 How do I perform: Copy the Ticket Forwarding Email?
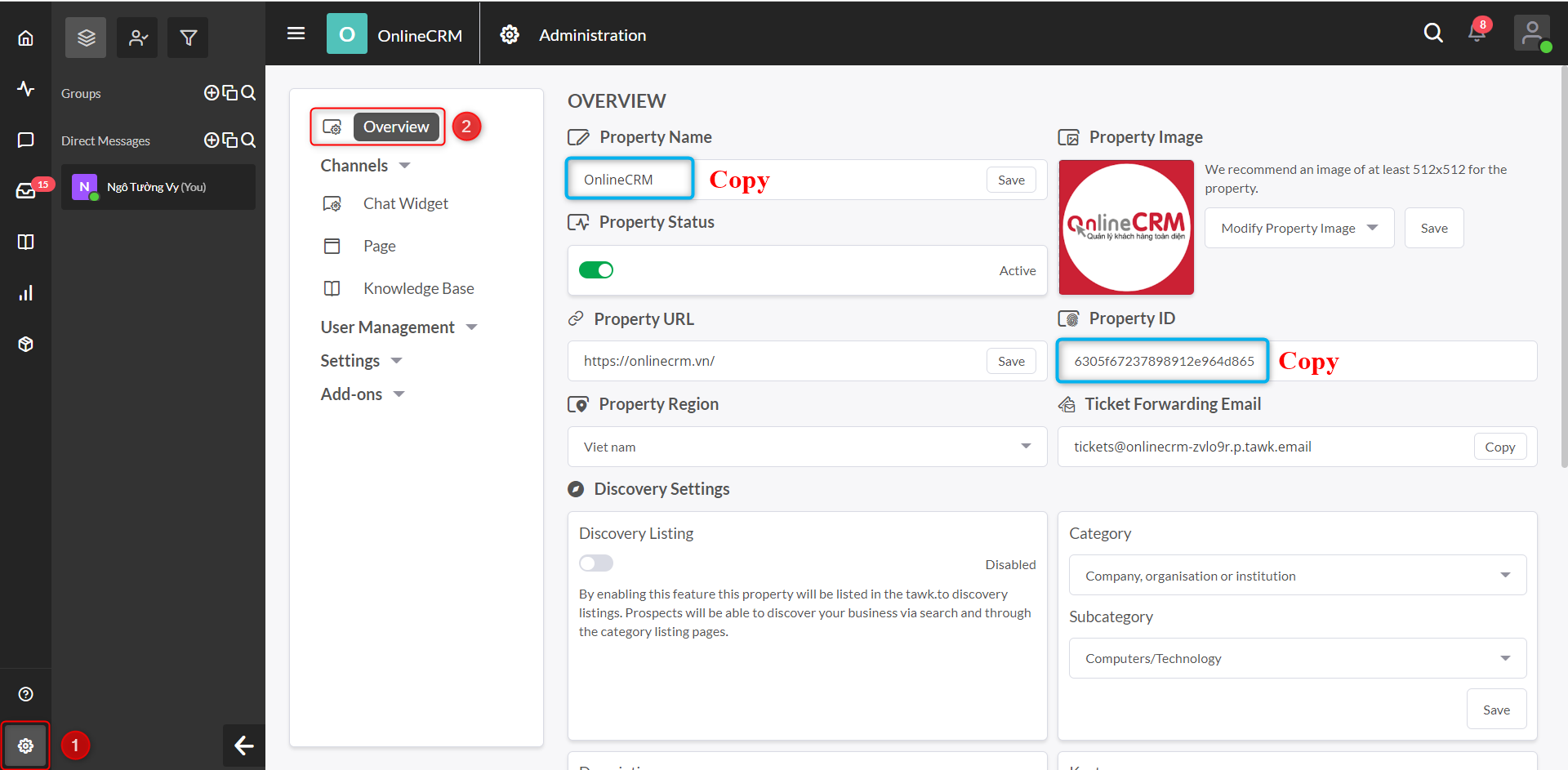coord(1499,447)
